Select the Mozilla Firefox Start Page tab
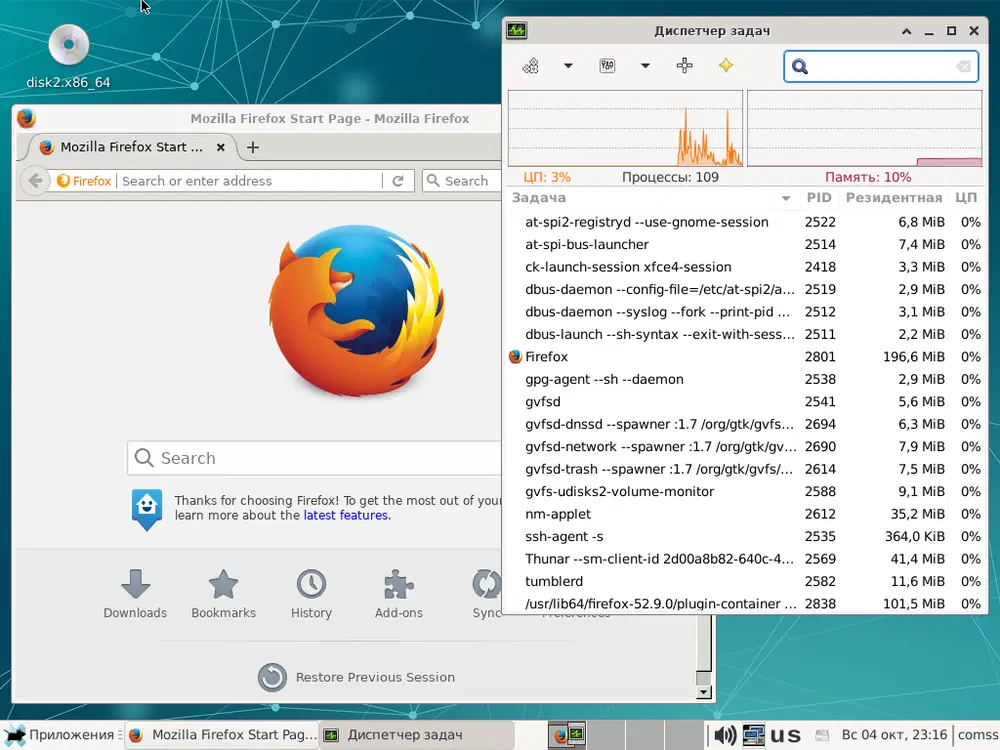The width and height of the screenshot is (1000, 750). 131,147
